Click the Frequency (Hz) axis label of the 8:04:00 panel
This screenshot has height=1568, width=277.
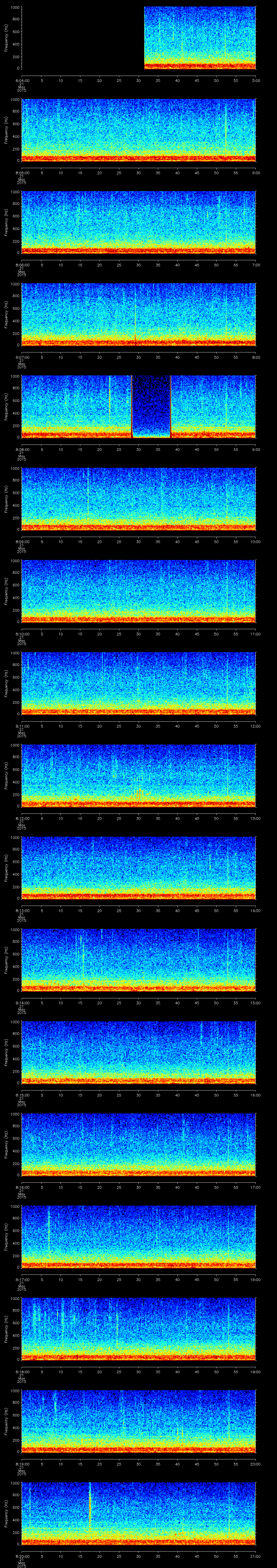point(6,38)
